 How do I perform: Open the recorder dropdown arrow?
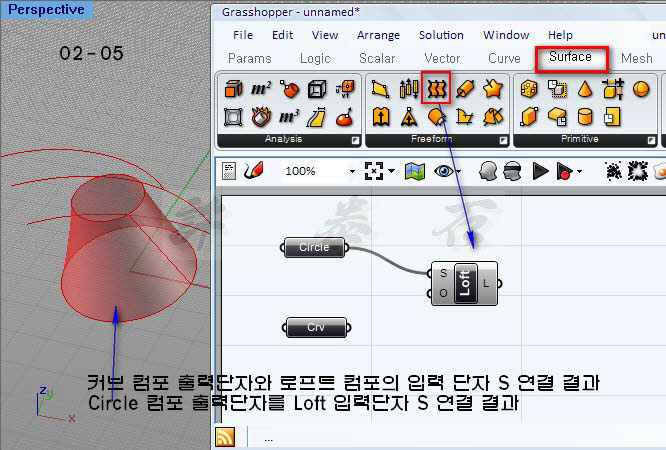(579, 172)
